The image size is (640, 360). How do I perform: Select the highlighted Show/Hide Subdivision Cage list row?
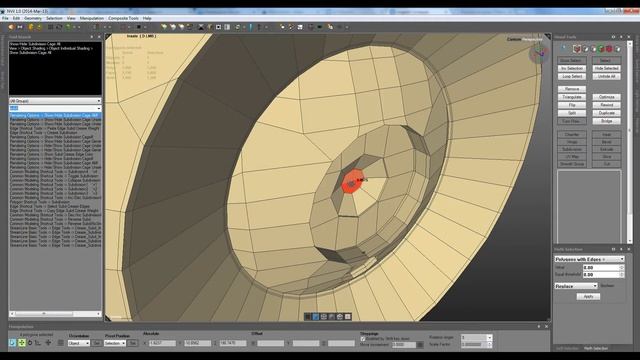(x=55, y=116)
